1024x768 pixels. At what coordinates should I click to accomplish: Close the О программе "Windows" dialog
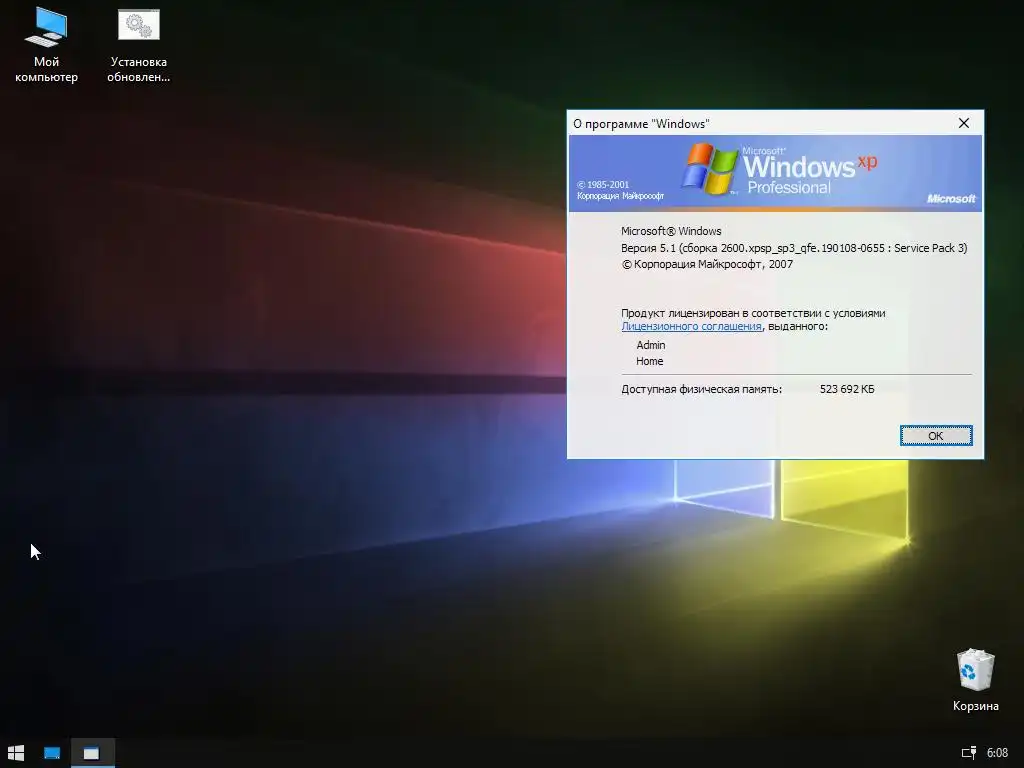pos(963,123)
